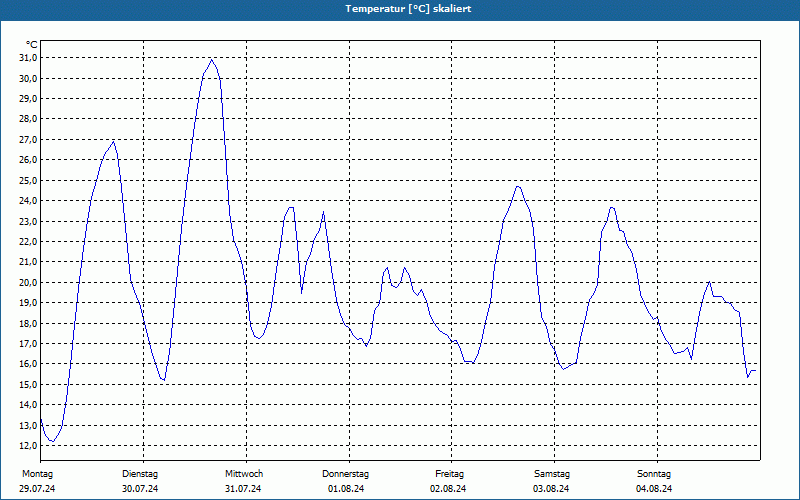Image resolution: width=800 pixels, height=500 pixels.
Task: Click the 19,0 y-axis label
Action: (x=28, y=303)
